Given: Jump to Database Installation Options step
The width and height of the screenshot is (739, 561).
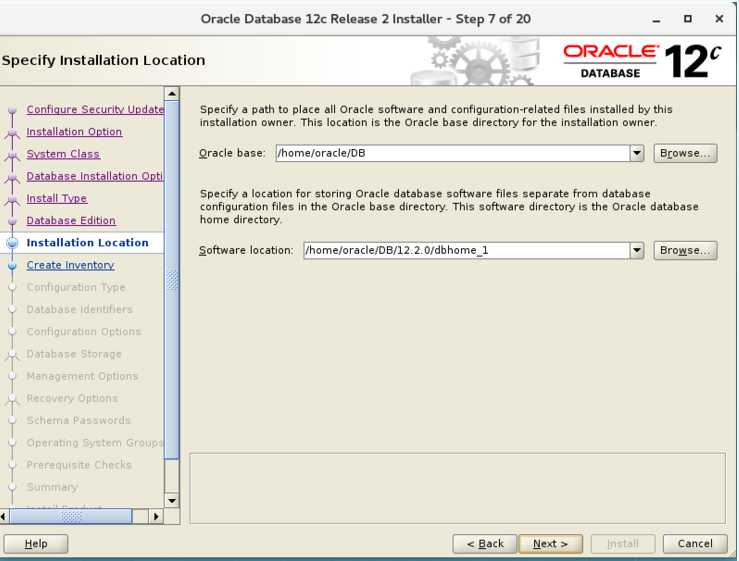Looking at the screenshot, I should click(x=95, y=176).
